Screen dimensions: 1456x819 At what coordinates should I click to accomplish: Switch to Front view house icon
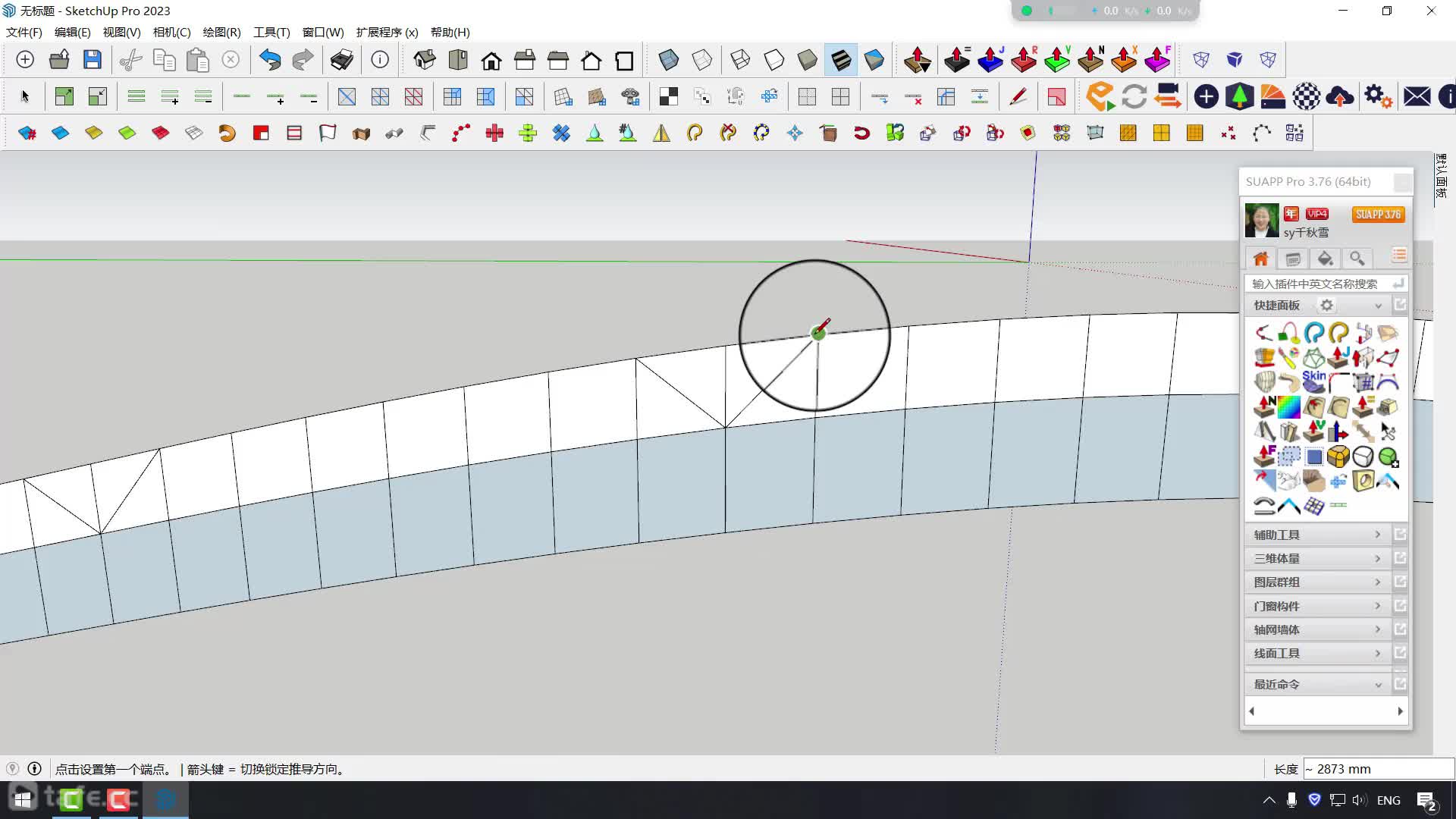(491, 60)
